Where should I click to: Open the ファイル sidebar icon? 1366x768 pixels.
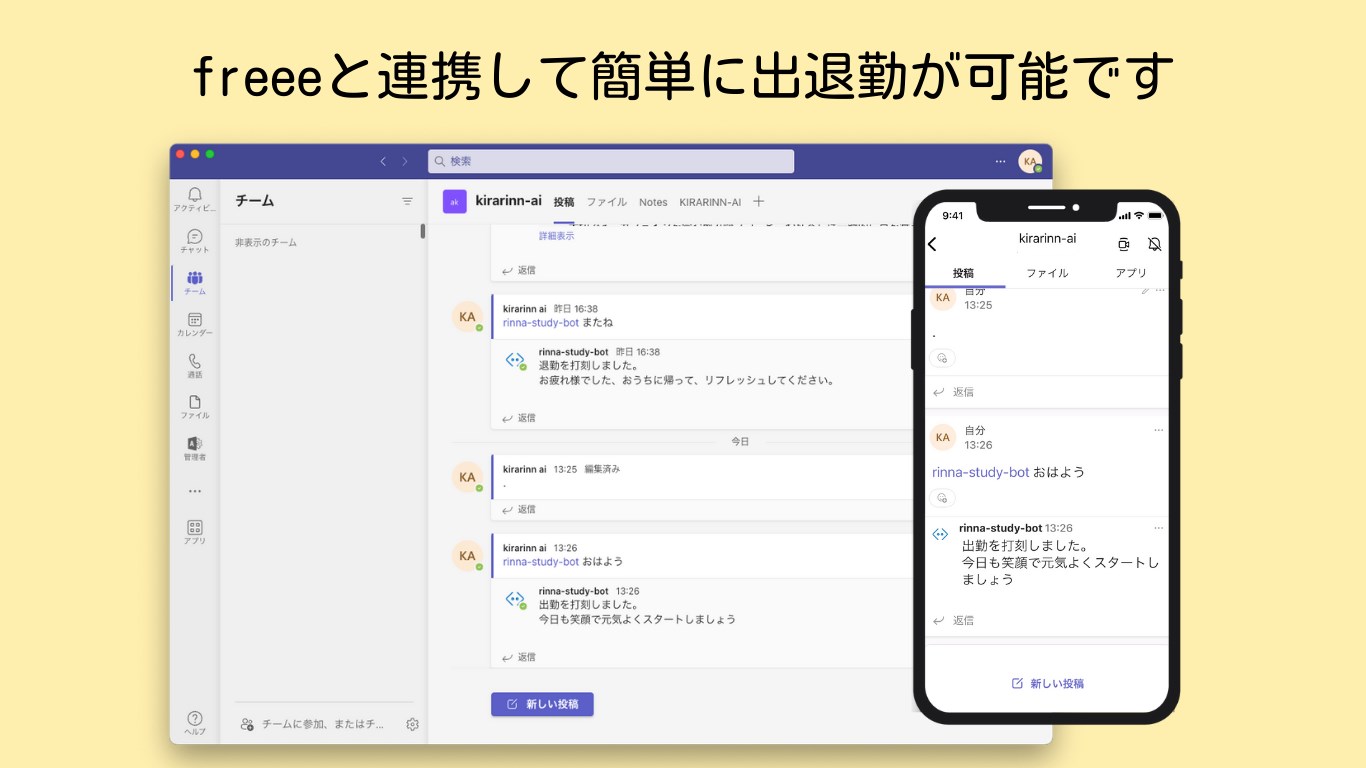(194, 407)
